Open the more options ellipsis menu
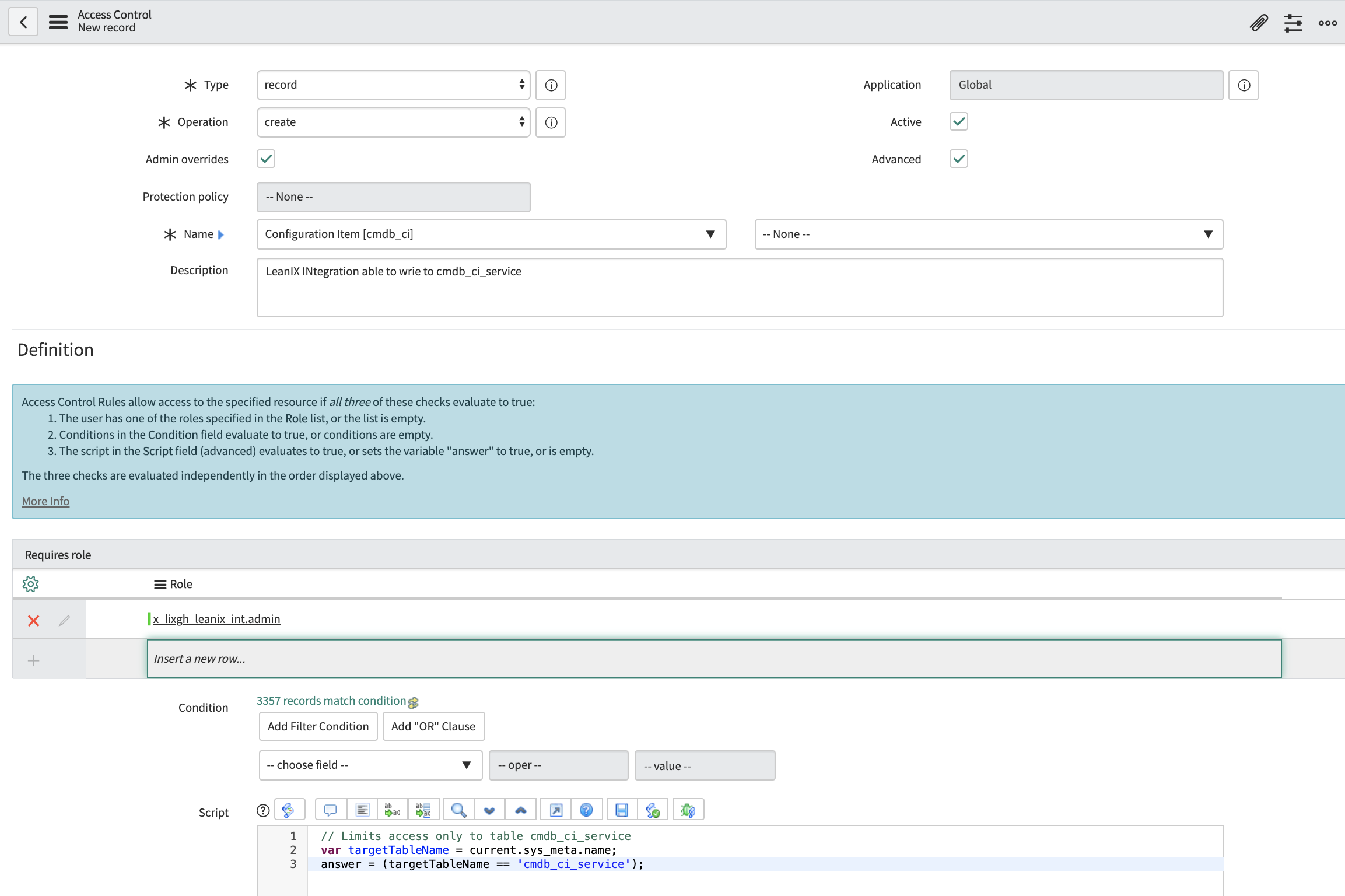This screenshot has width=1345, height=896. pyautogui.click(x=1328, y=23)
